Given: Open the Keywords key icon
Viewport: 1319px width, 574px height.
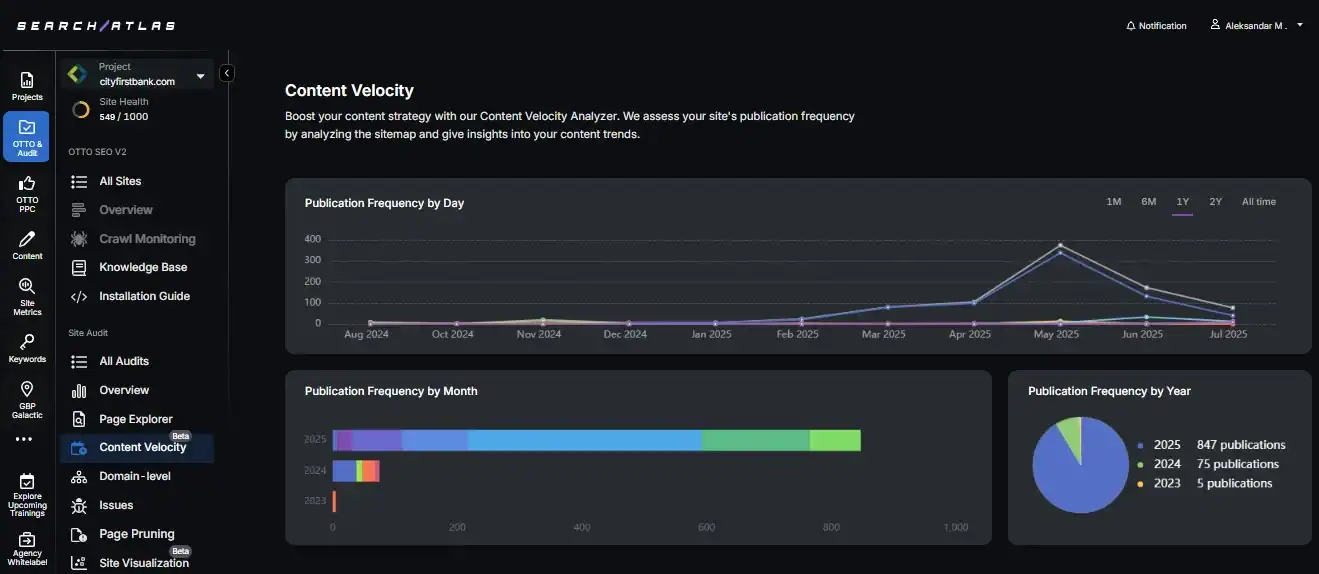Looking at the screenshot, I should tap(27, 342).
